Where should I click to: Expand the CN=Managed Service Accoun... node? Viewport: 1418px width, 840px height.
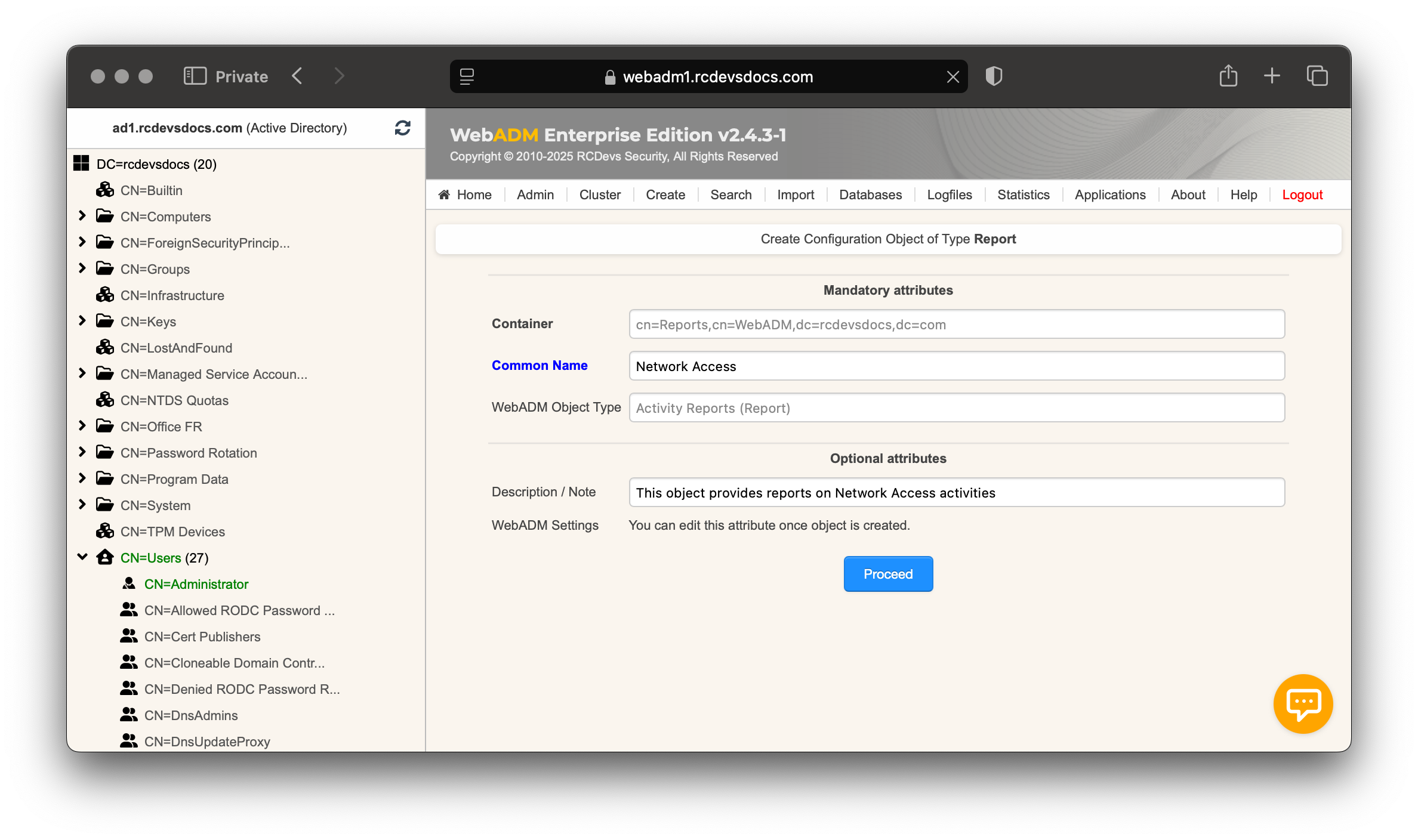coord(82,373)
